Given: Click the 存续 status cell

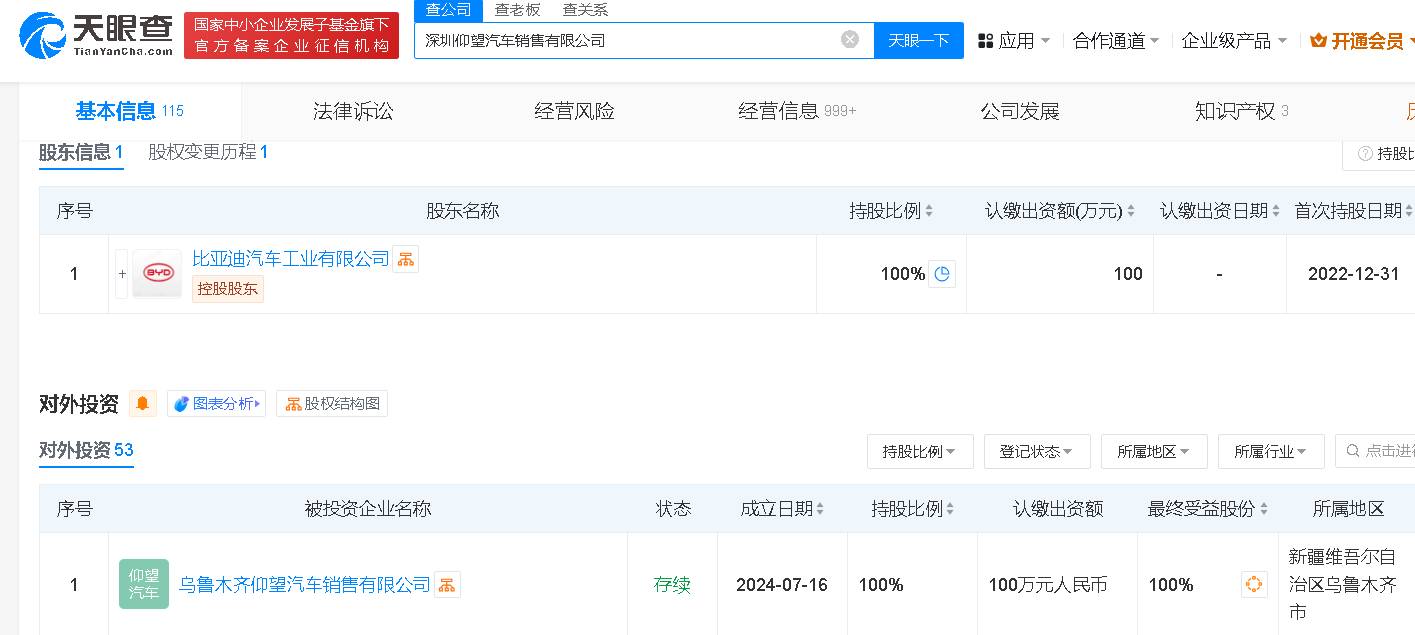Looking at the screenshot, I should (x=672, y=584).
